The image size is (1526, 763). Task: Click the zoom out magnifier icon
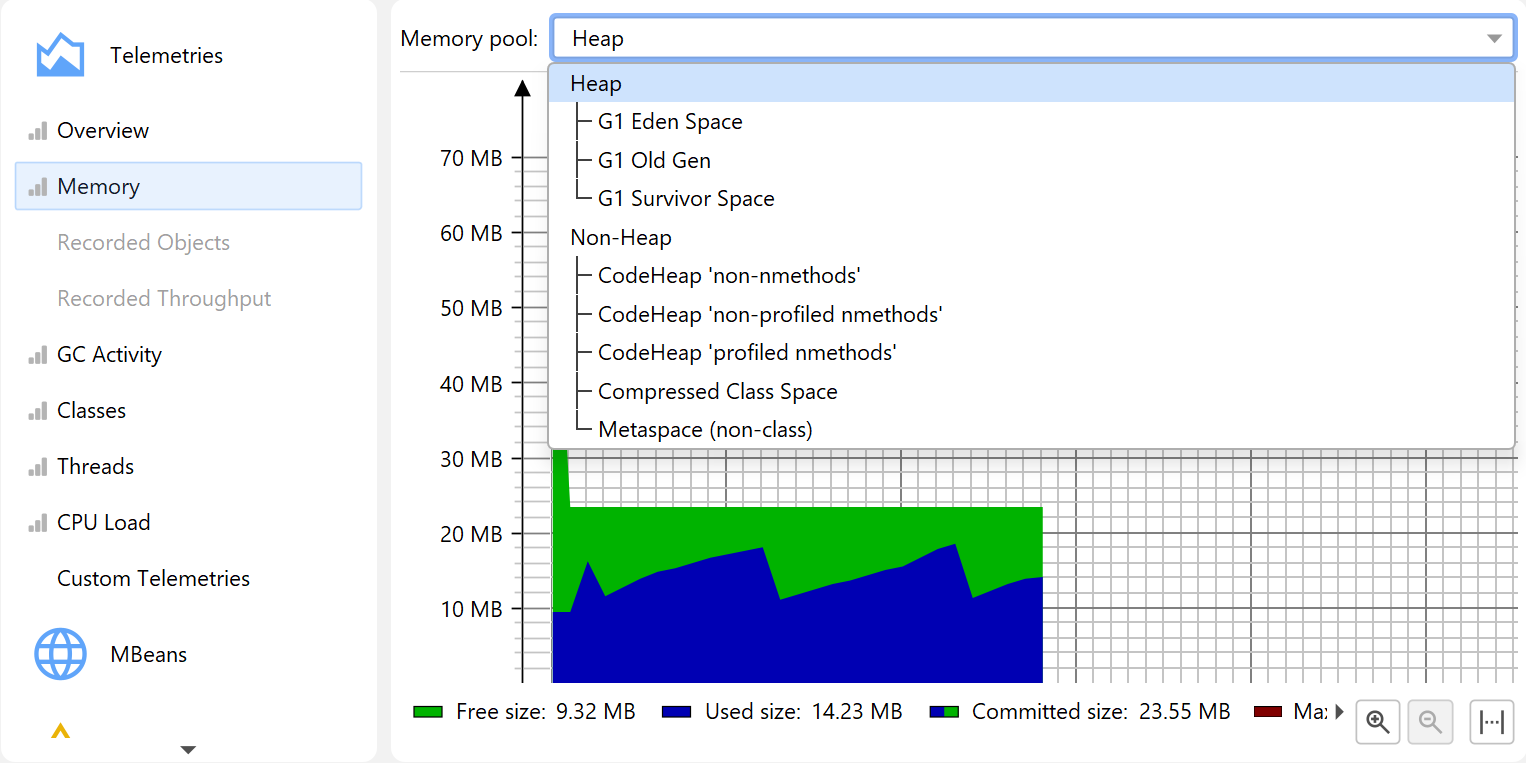tap(1430, 721)
